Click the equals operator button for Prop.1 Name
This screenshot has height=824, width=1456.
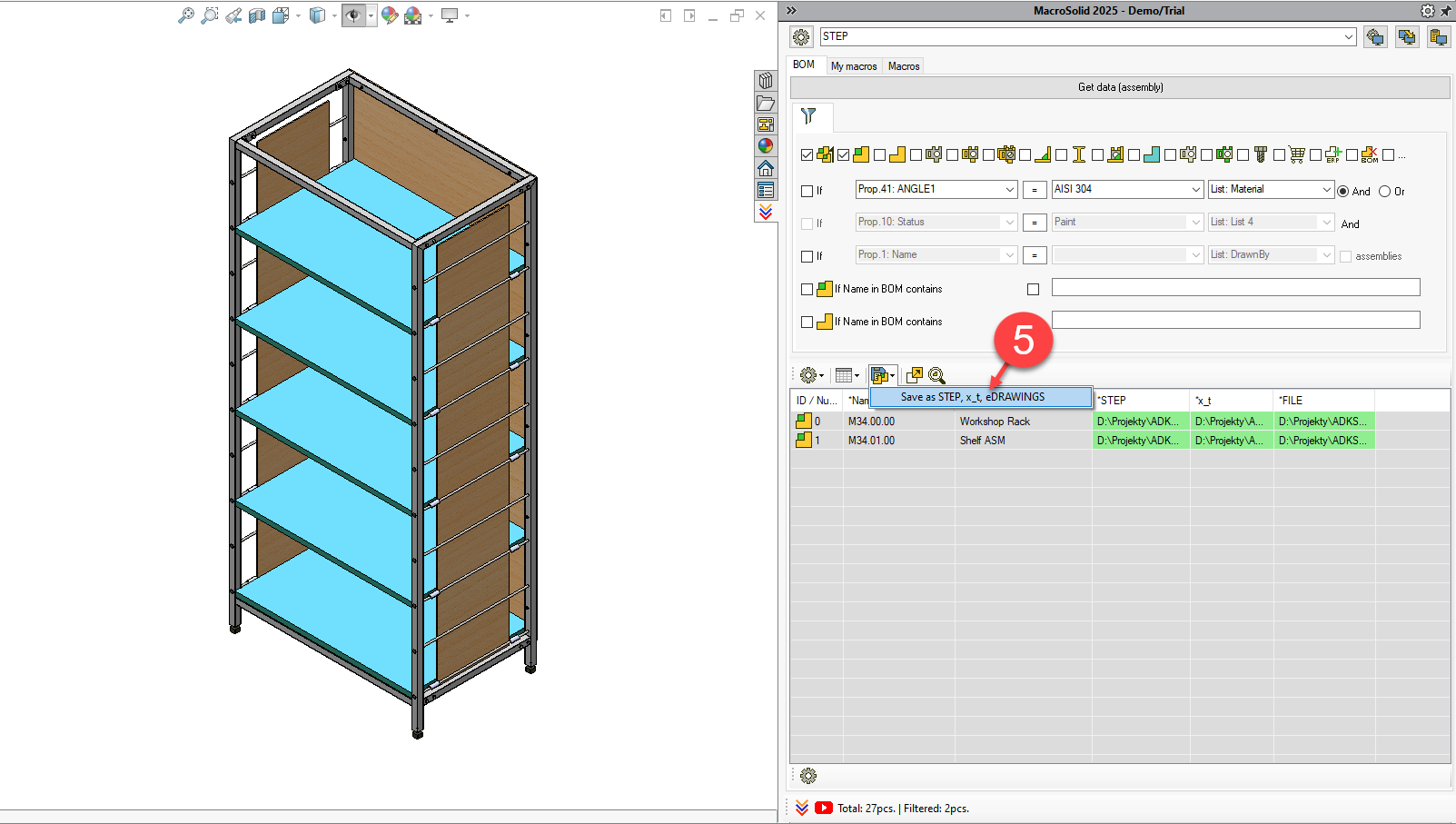click(1035, 255)
